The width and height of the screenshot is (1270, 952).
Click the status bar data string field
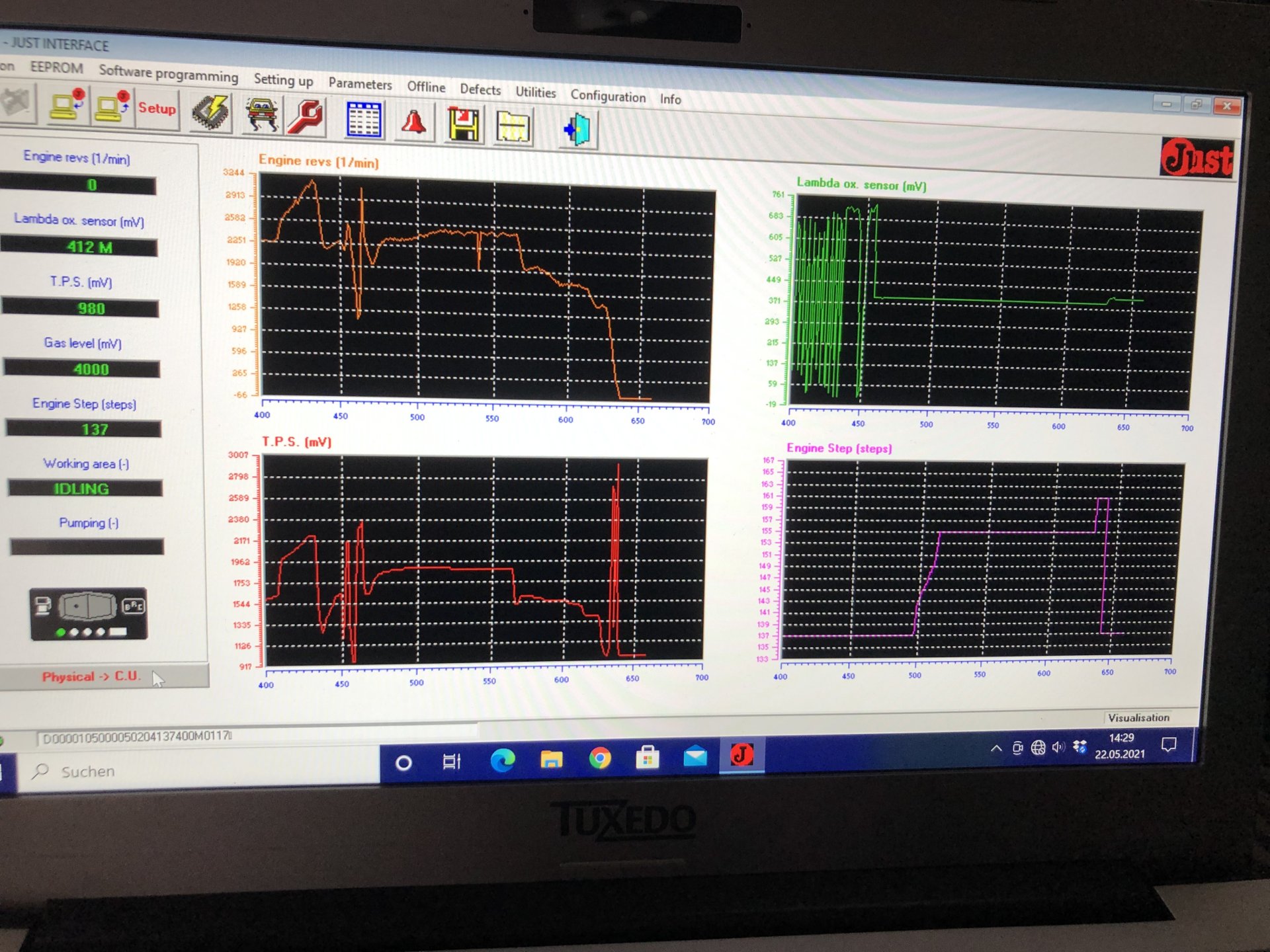257,735
